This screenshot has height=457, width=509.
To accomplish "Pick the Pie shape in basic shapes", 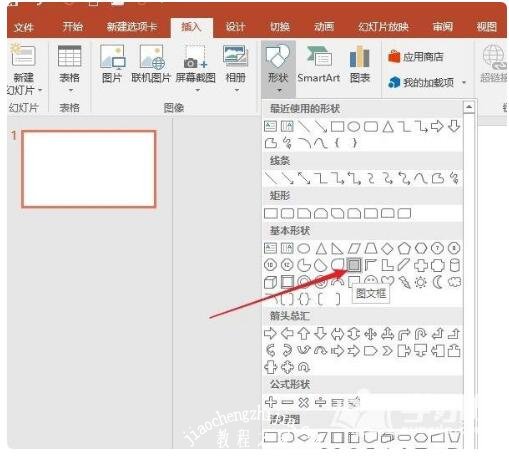I will [x=304, y=265].
